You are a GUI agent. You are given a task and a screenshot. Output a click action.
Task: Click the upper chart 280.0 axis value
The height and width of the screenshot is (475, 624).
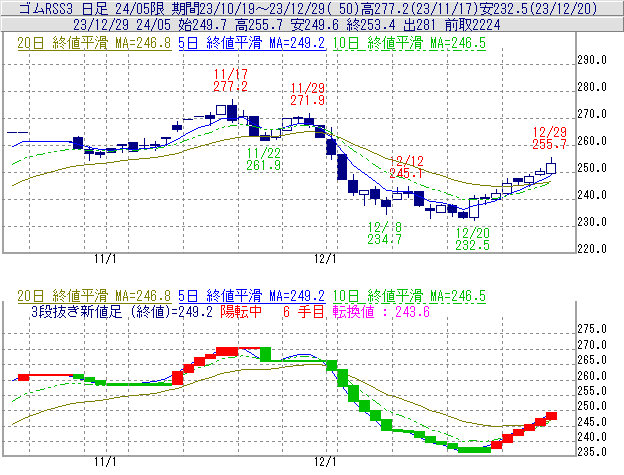pyautogui.click(x=592, y=87)
